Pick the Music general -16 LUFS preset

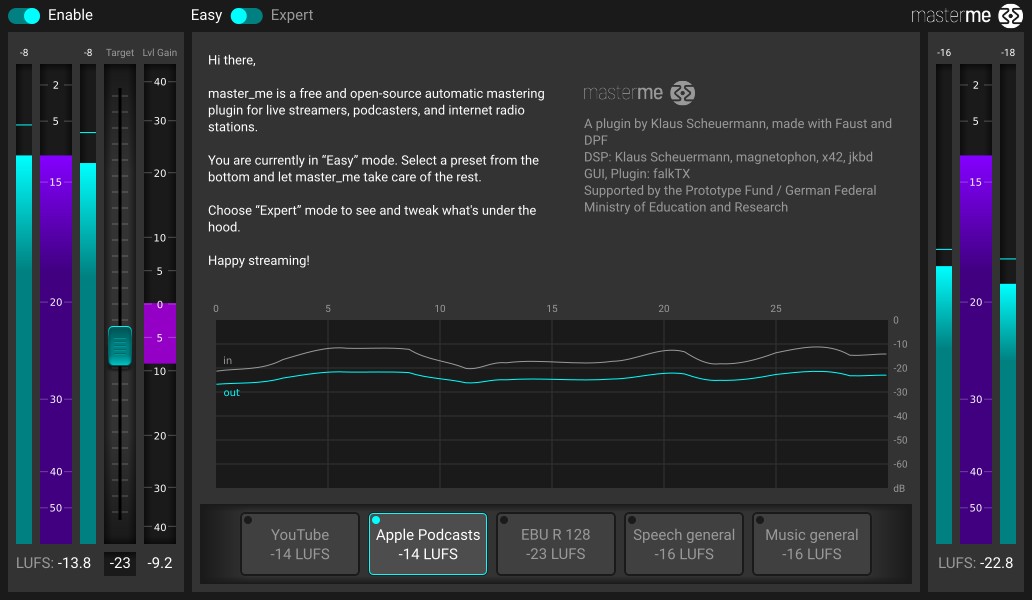coord(811,544)
